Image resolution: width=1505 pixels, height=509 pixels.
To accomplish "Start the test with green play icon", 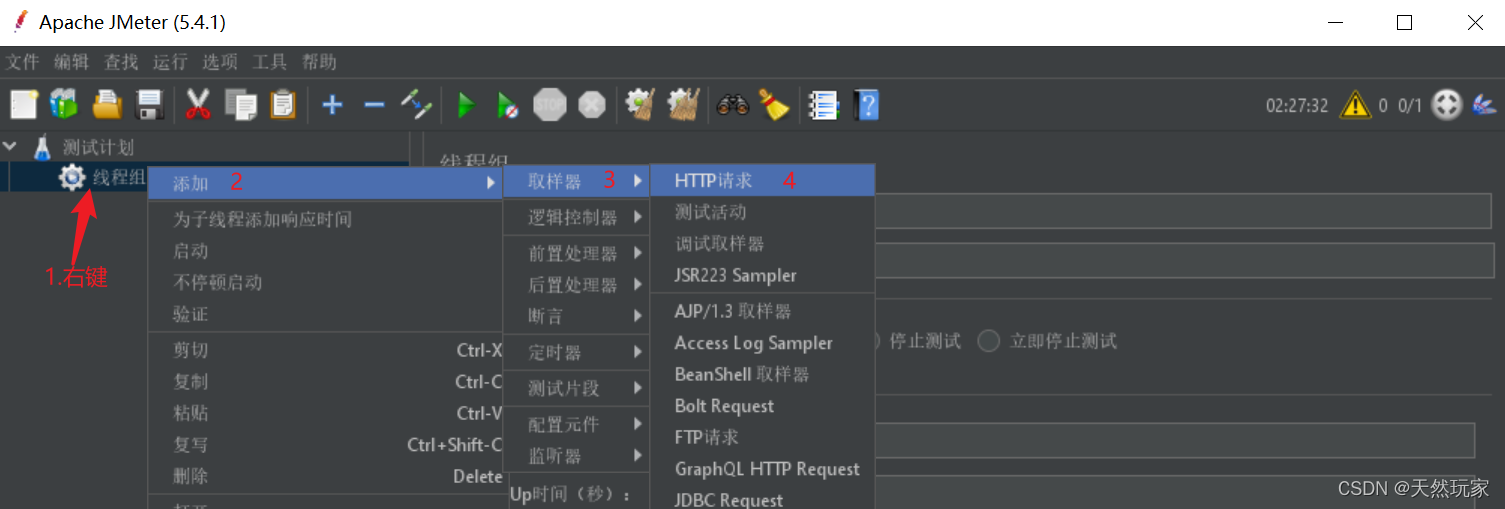I will [466, 104].
